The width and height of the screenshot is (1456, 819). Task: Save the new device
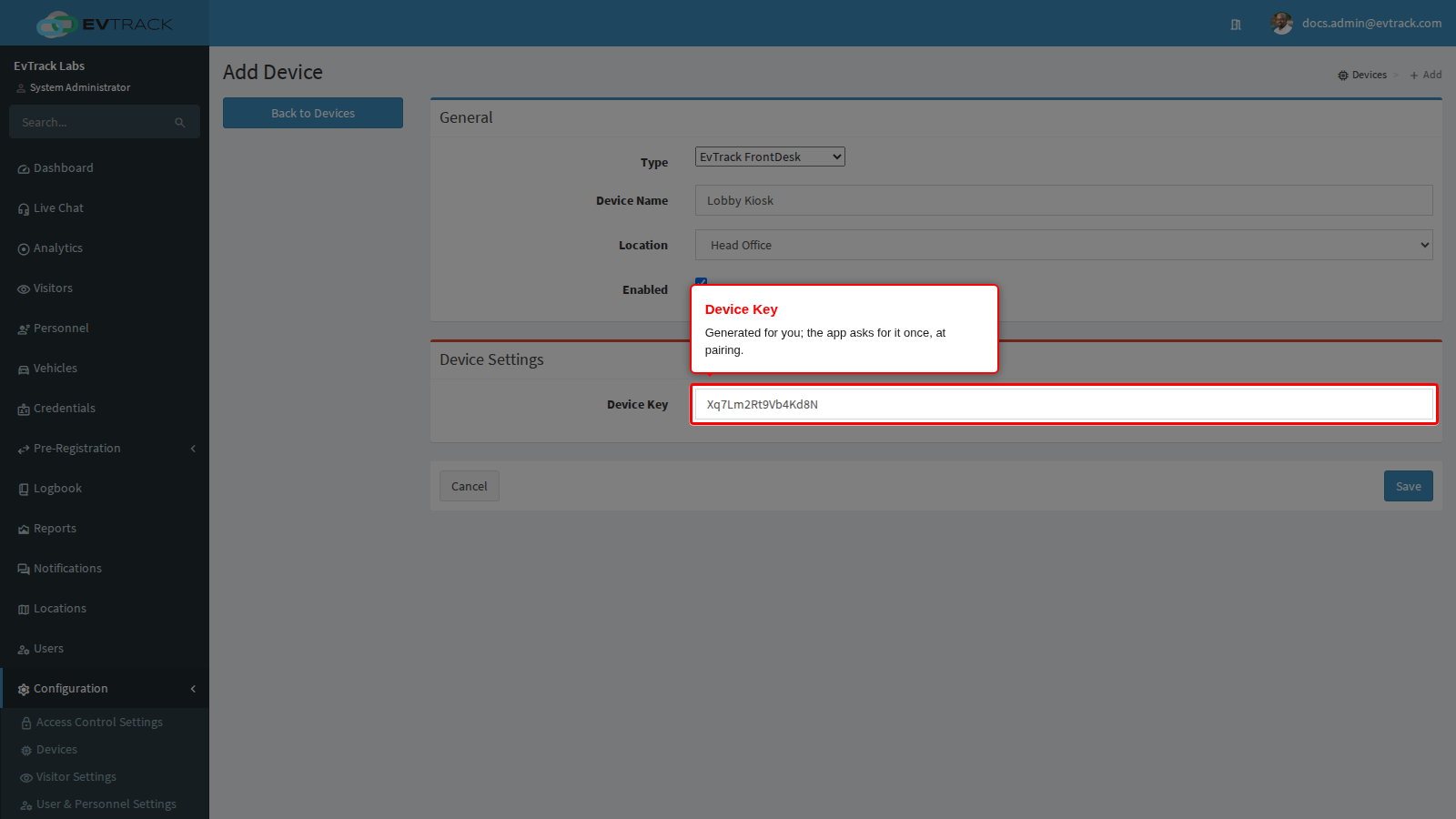[x=1409, y=486]
